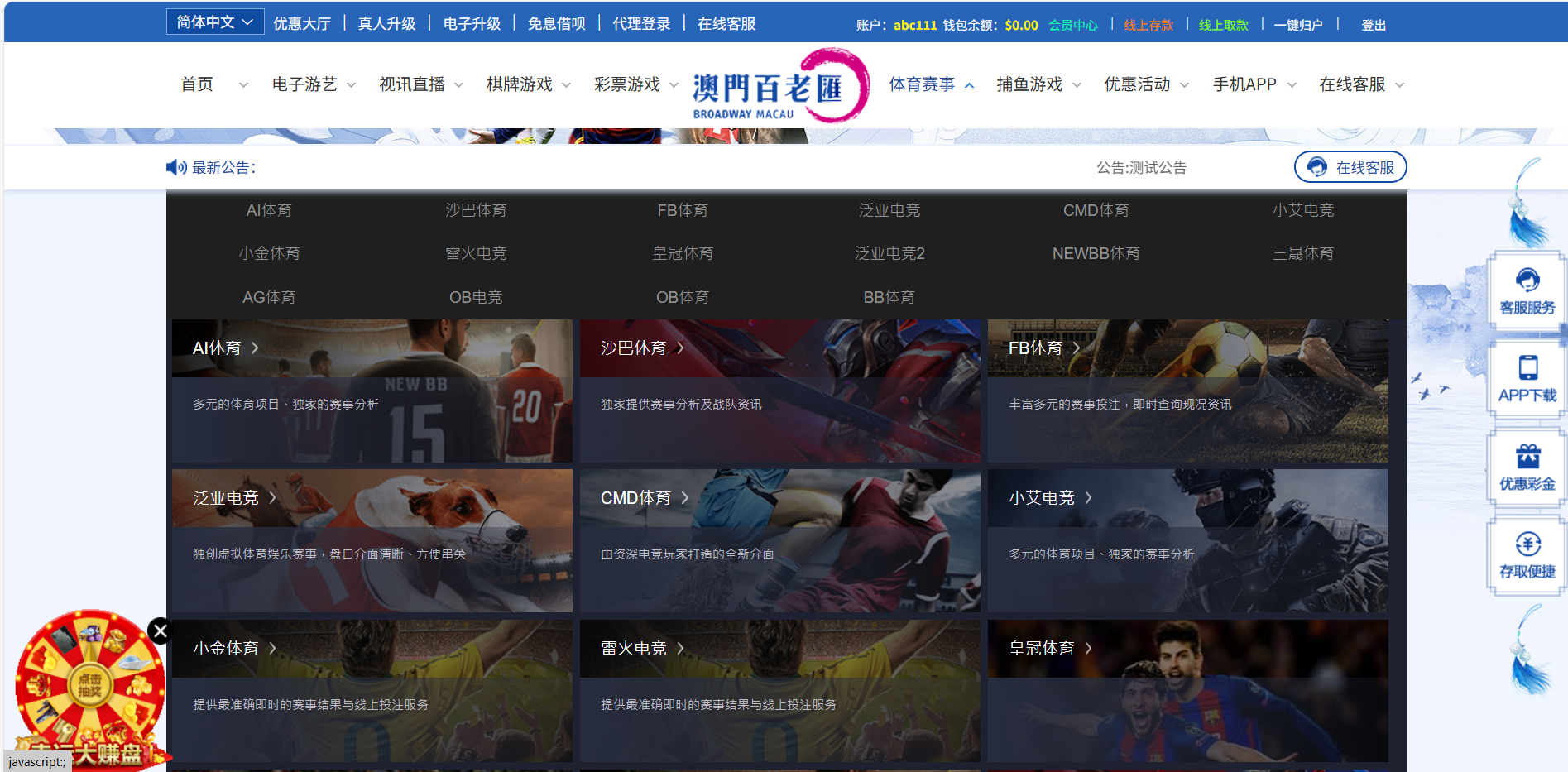Expand the 首页 chevron arrow
1568x772 pixels.
(x=243, y=85)
